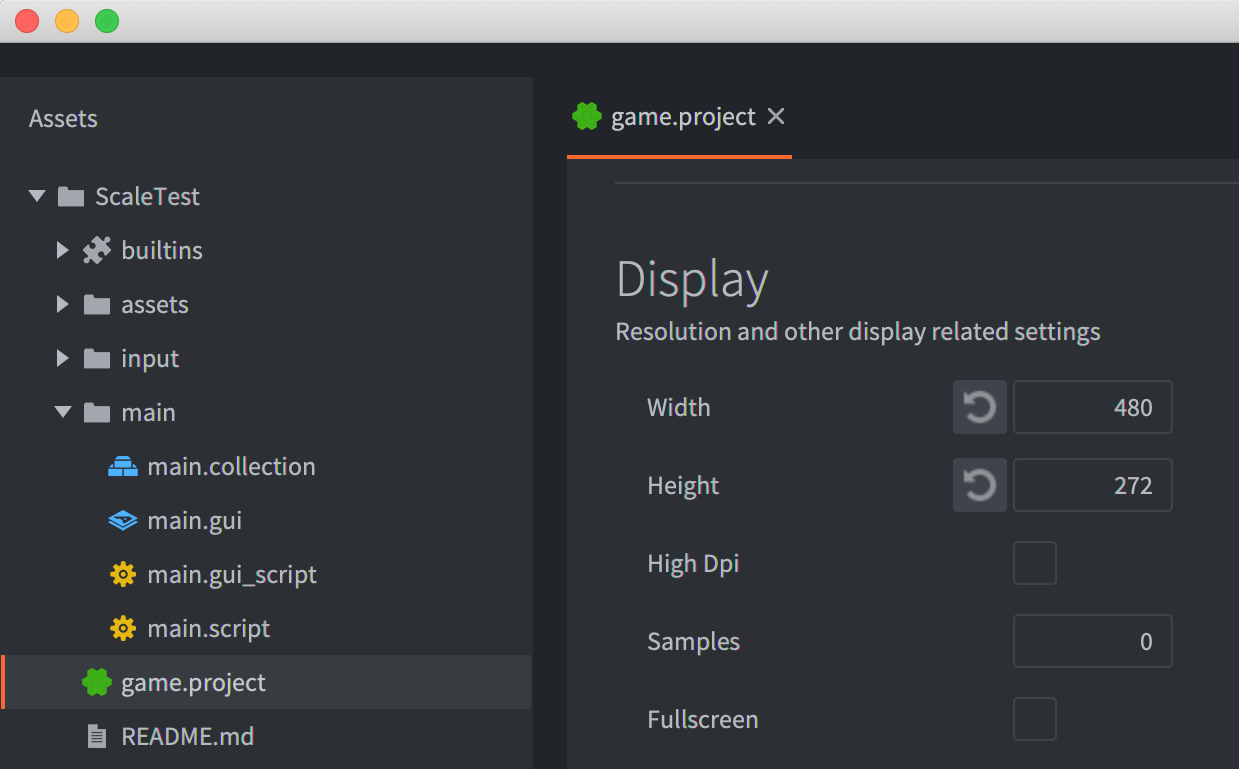Click inside the Samples input field
The height and width of the screenshot is (769, 1239).
pyautogui.click(x=1092, y=641)
